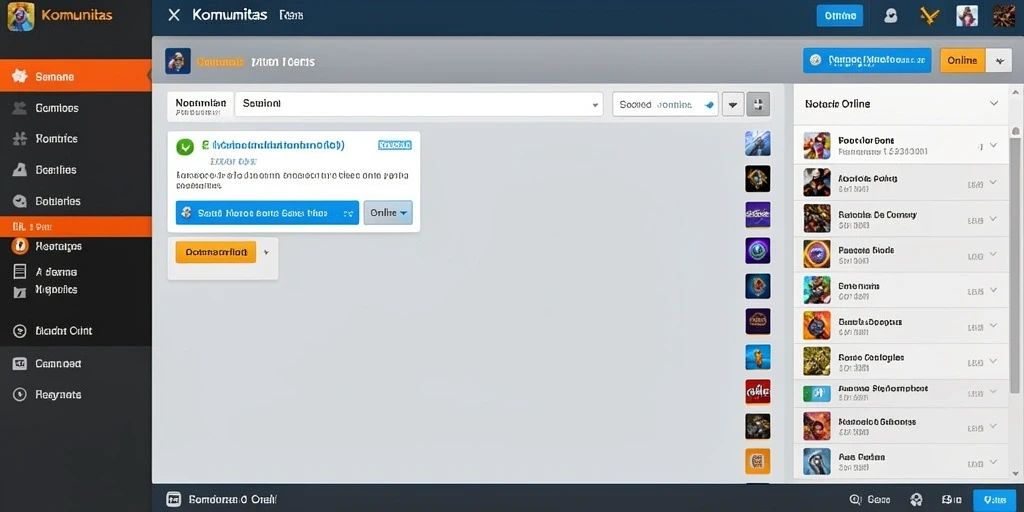
Task: Click the gear-like icon in bottom bar right
Action: [x=917, y=500]
